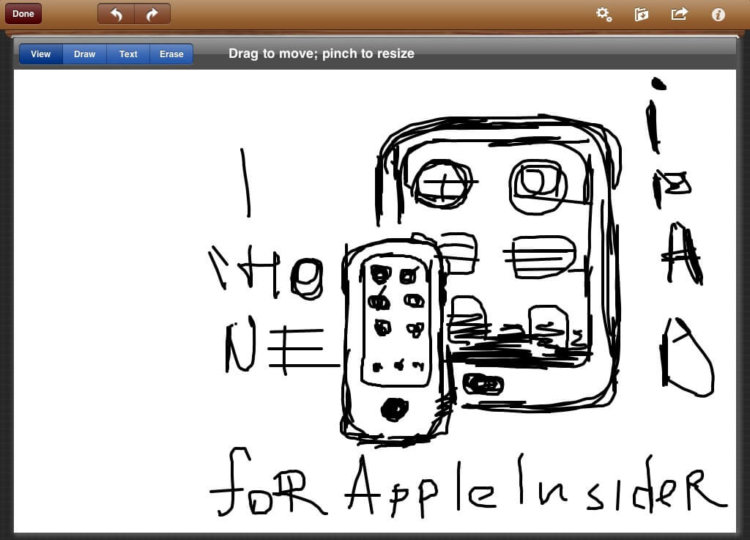Redo with the forward arrow icon

(x=153, y=14)
